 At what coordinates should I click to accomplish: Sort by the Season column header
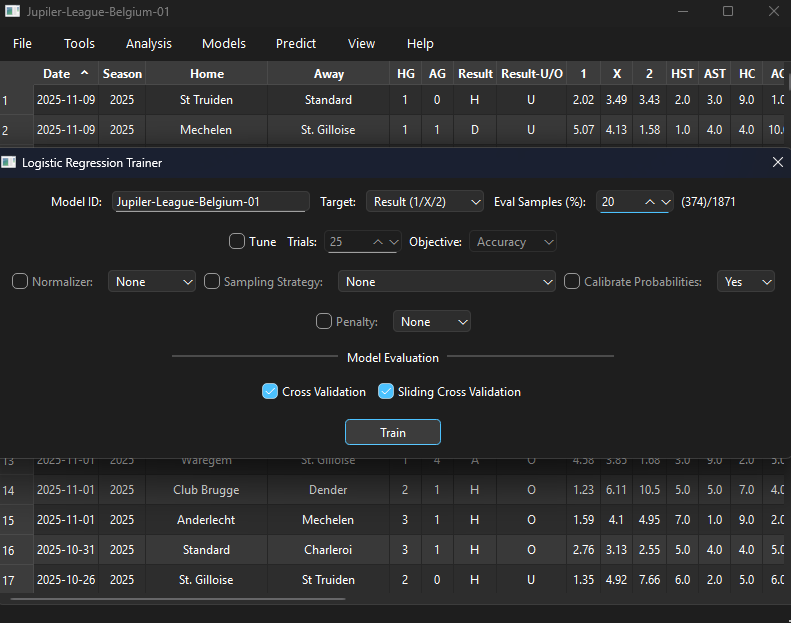tap(122, 74)
